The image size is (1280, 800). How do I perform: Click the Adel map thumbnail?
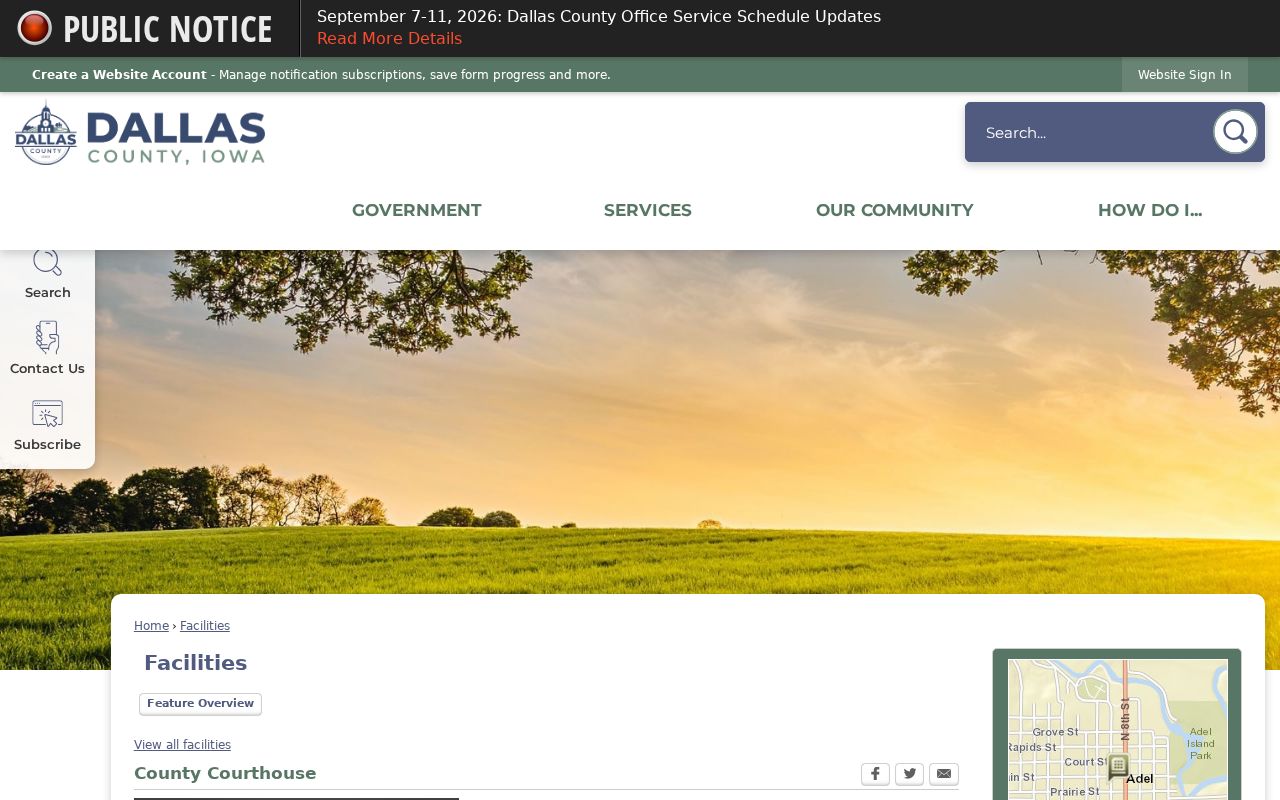[1118, 729]
